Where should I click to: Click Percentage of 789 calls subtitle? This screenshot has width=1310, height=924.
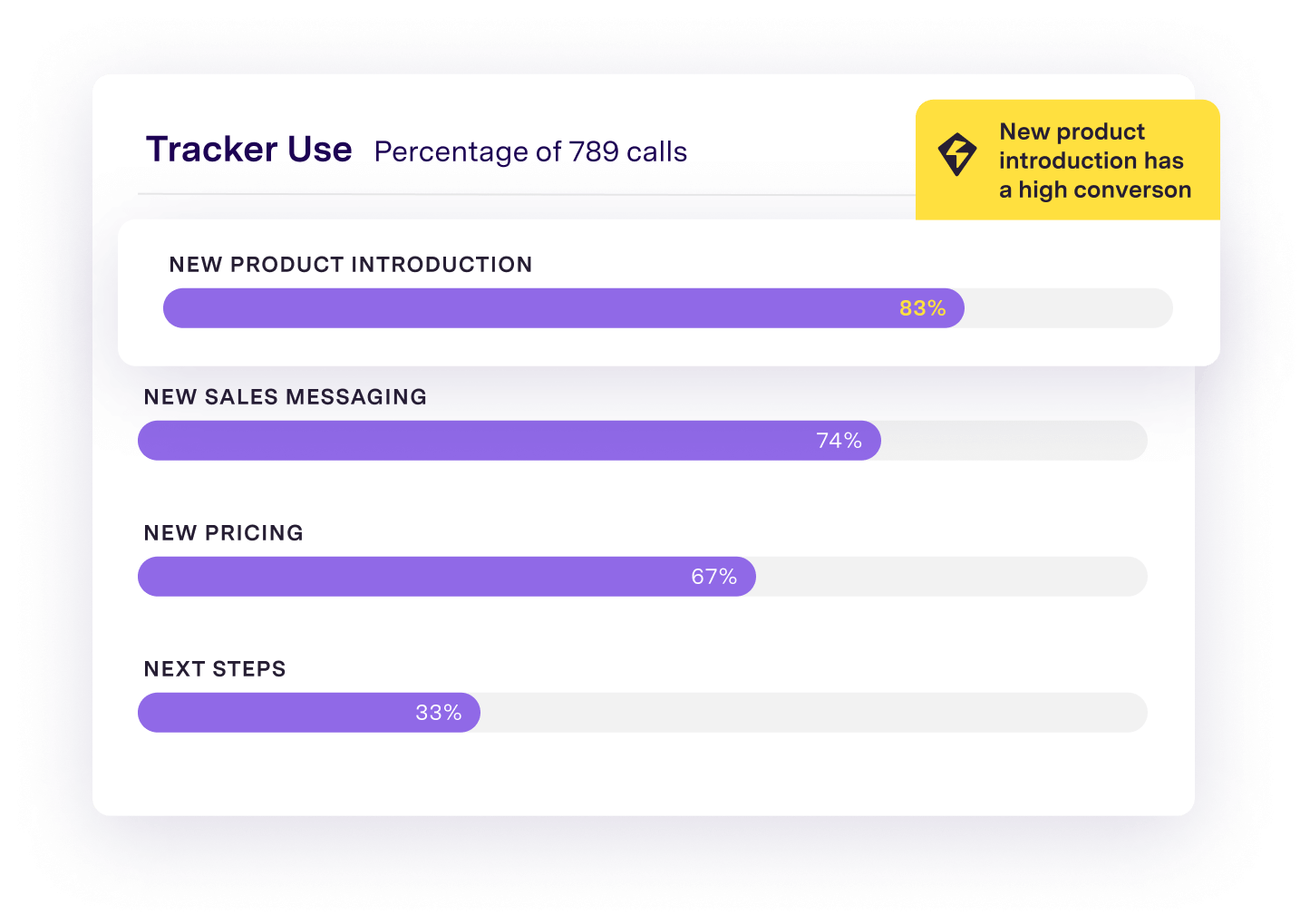click(531, 151)
